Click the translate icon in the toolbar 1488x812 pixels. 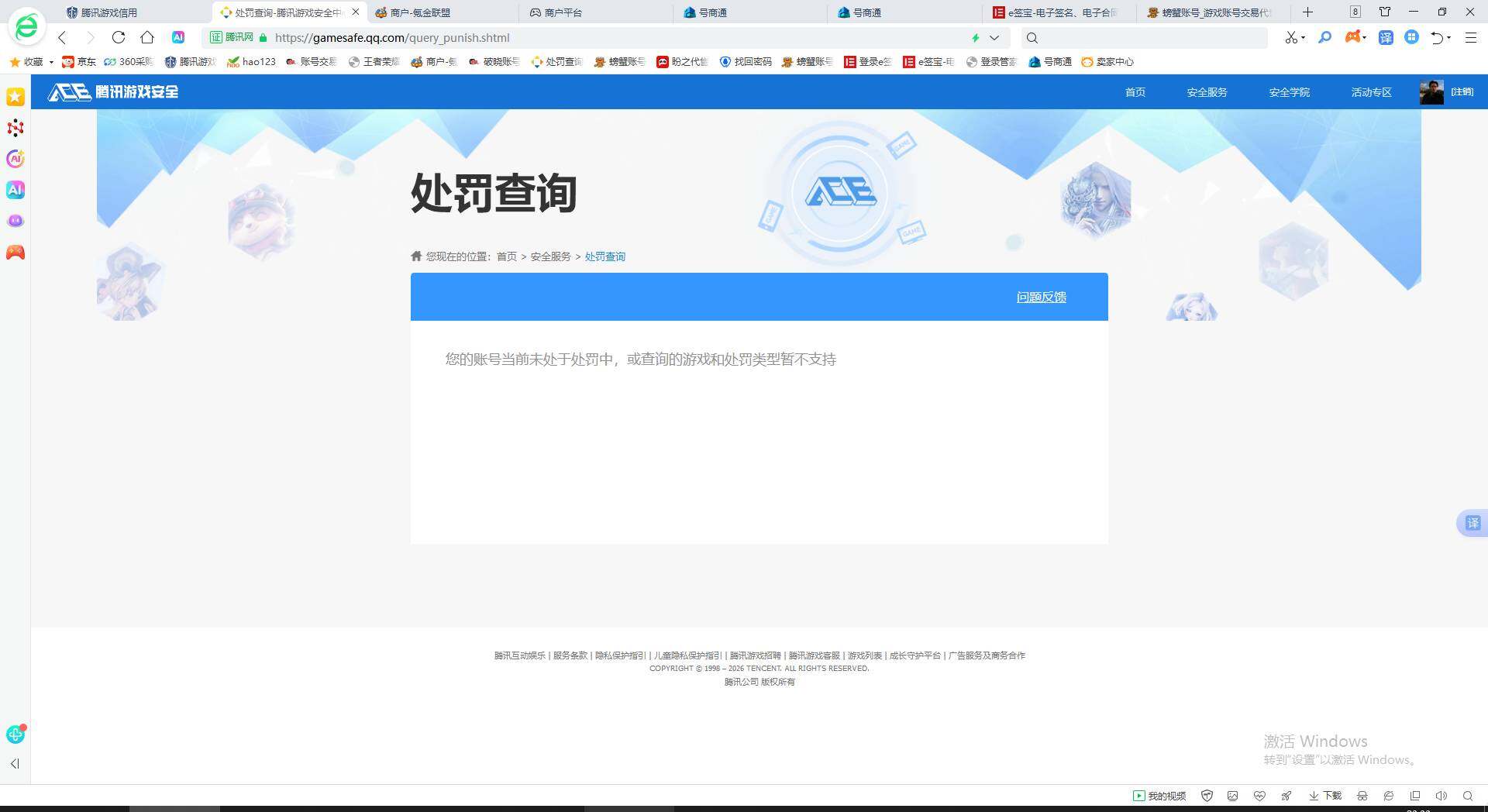point(1386,37)
